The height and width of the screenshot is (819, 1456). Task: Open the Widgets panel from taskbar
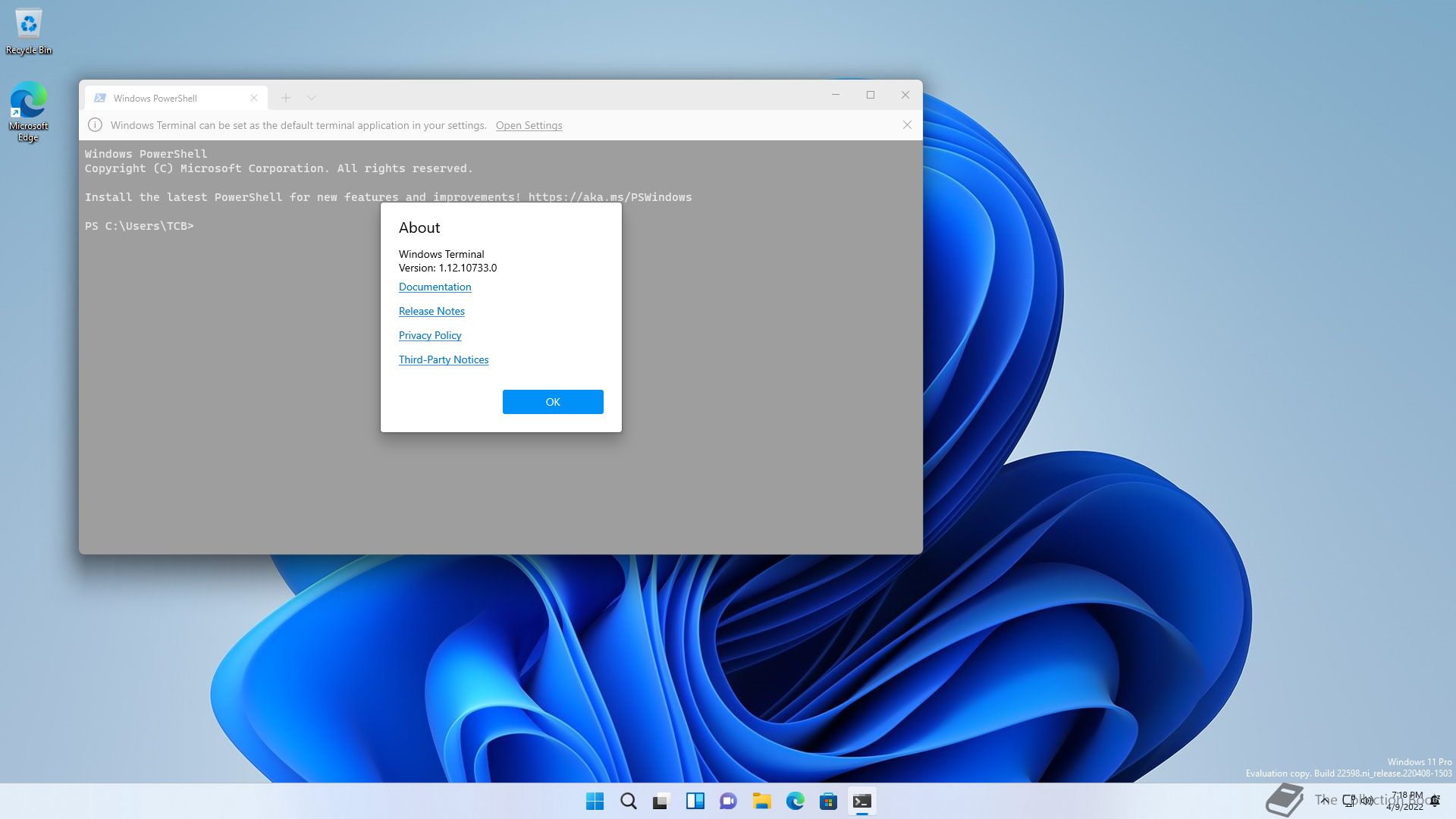[x=695, y=801]
